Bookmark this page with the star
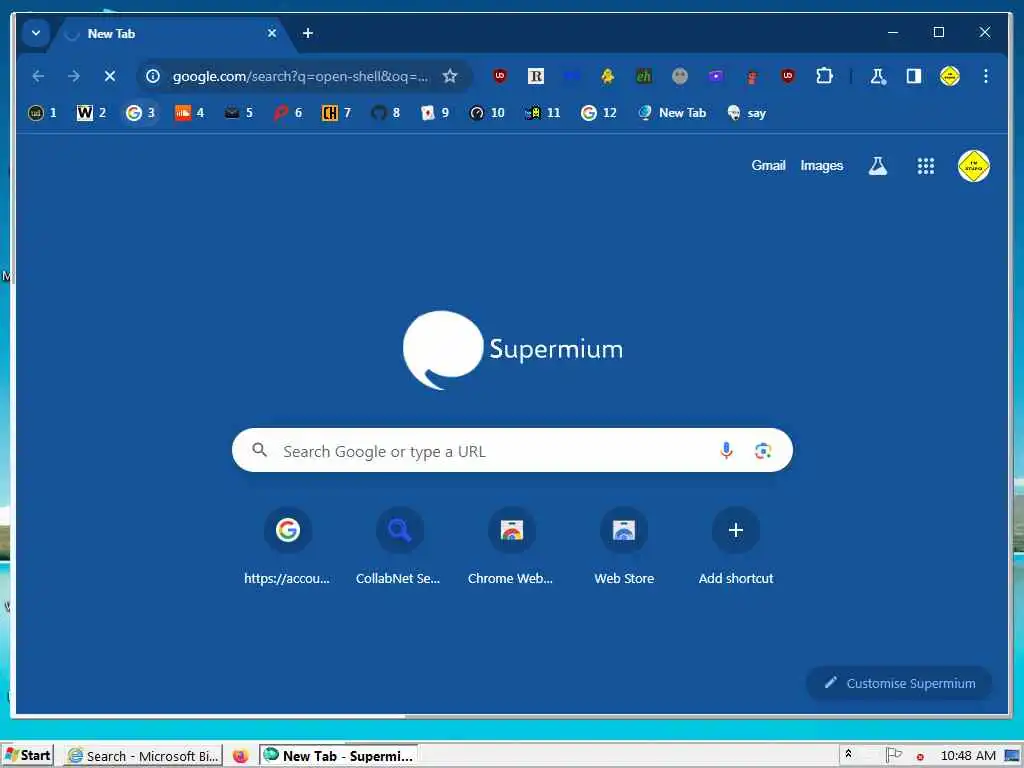 [x=450, y=76]
